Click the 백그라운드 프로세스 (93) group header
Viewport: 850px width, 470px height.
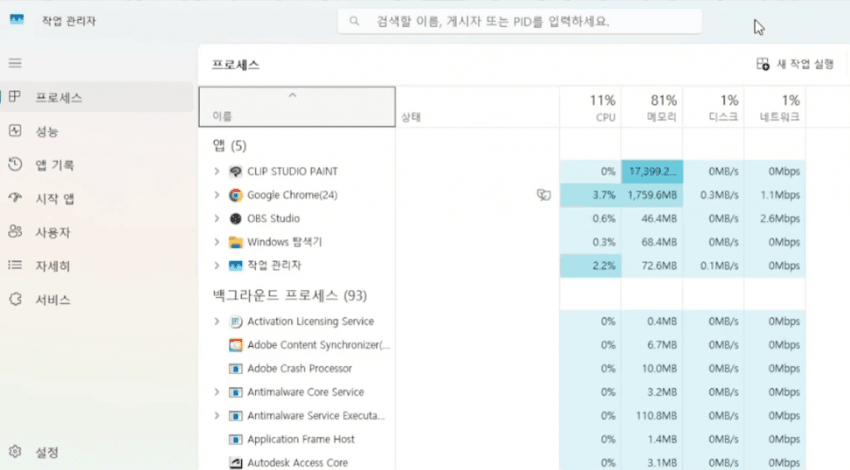point(289,295)
